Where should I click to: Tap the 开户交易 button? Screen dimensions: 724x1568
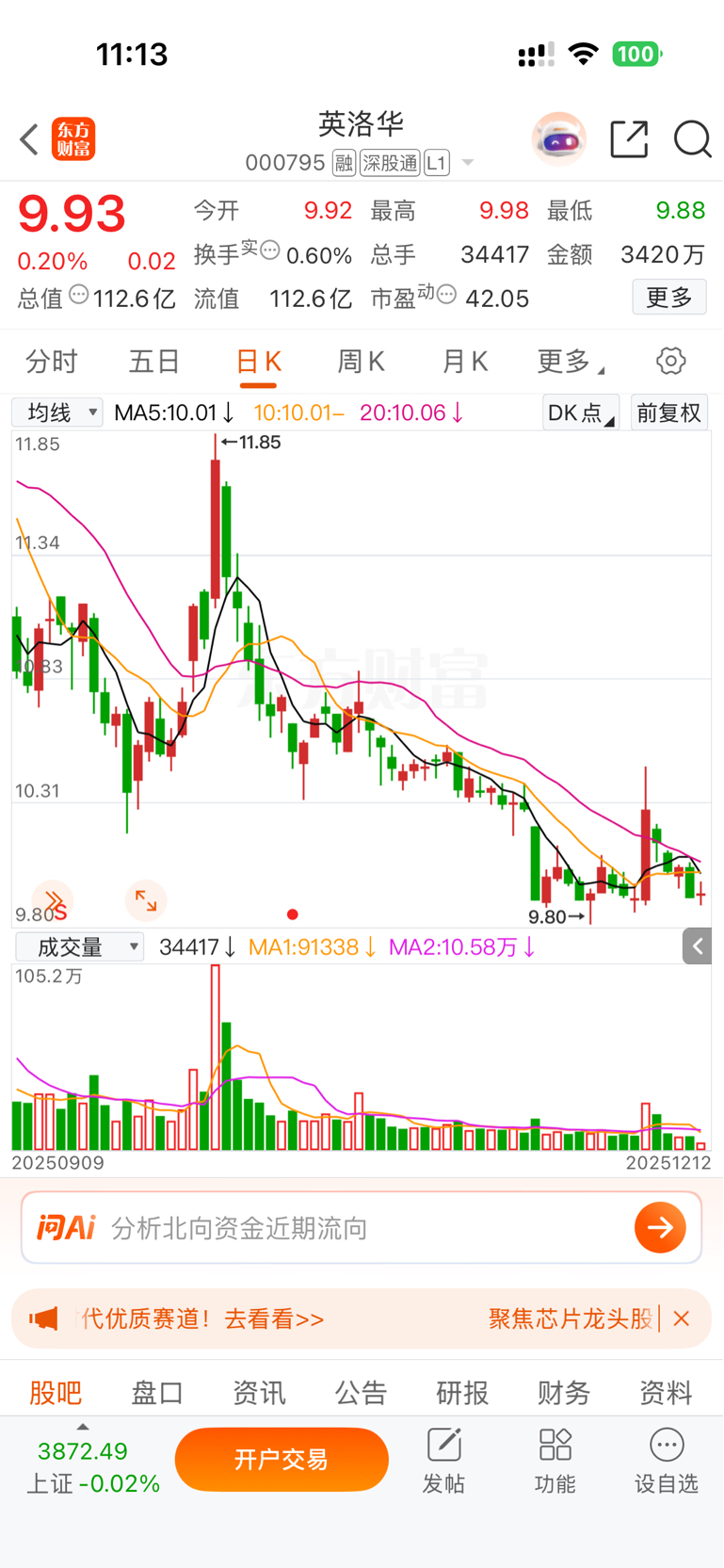pyautogui.click(x=282, y=1459)
